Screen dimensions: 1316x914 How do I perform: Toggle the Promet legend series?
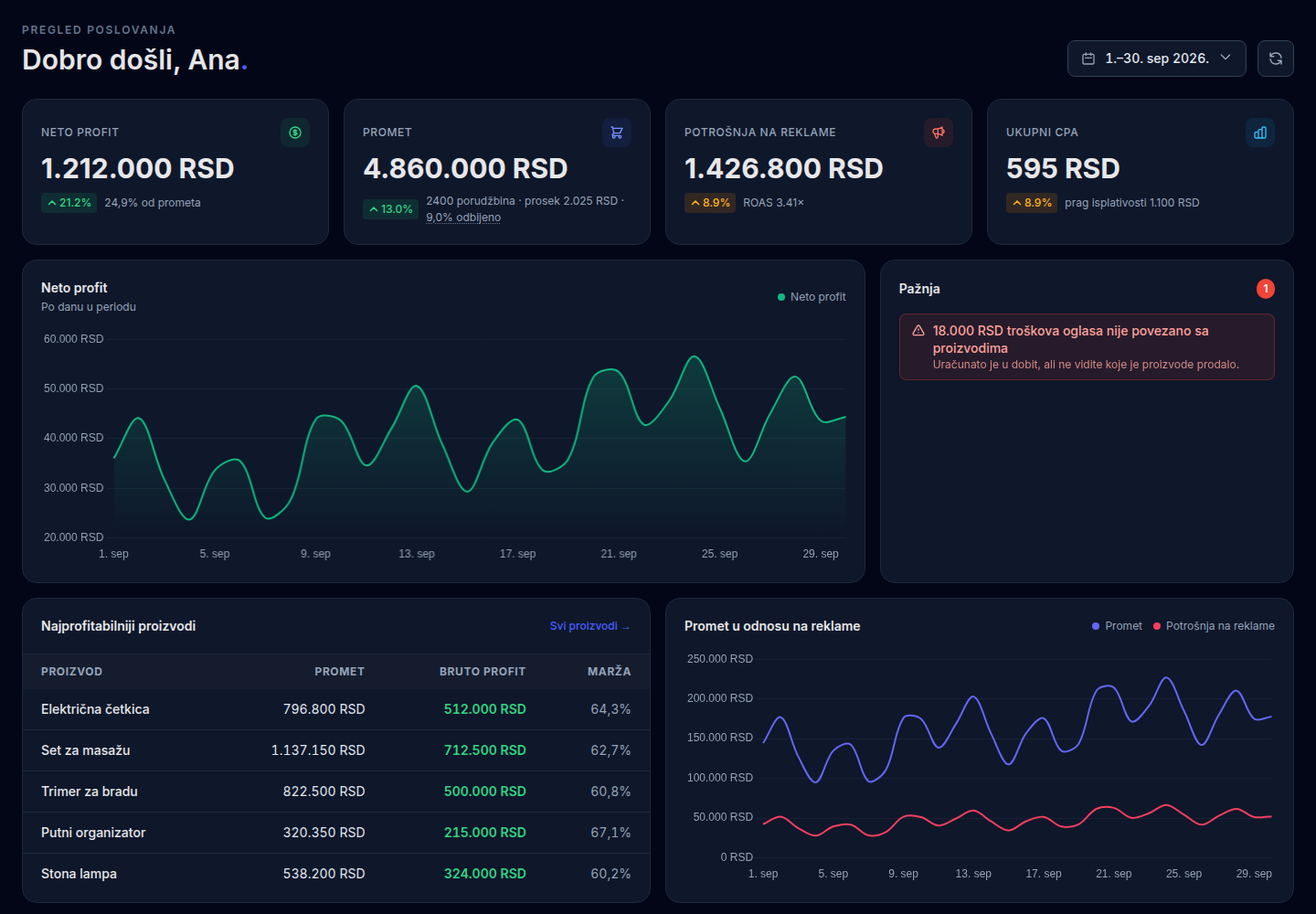(x=1117, y=626)
